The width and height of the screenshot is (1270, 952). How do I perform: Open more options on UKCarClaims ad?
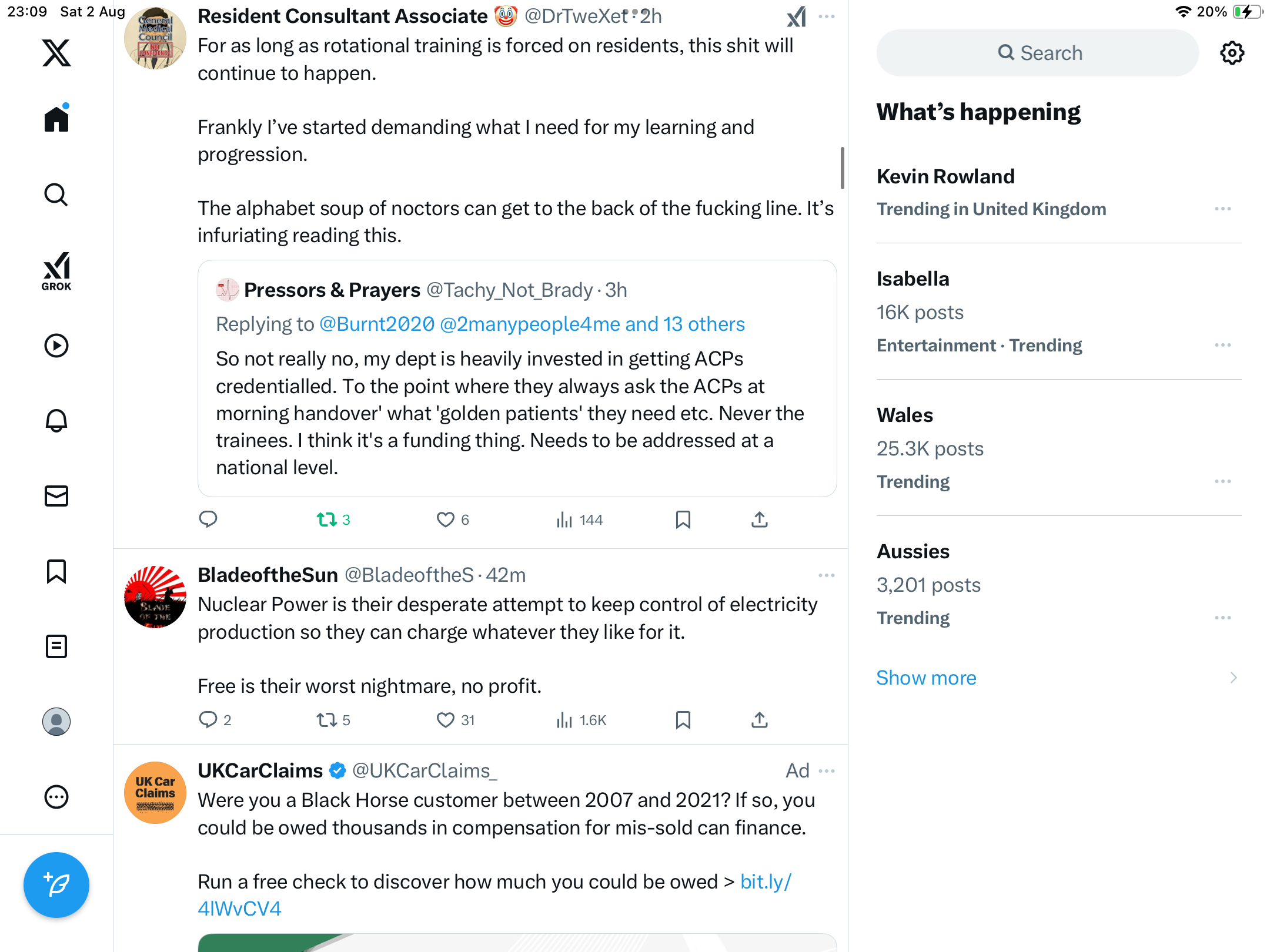(x=826, y=771)
